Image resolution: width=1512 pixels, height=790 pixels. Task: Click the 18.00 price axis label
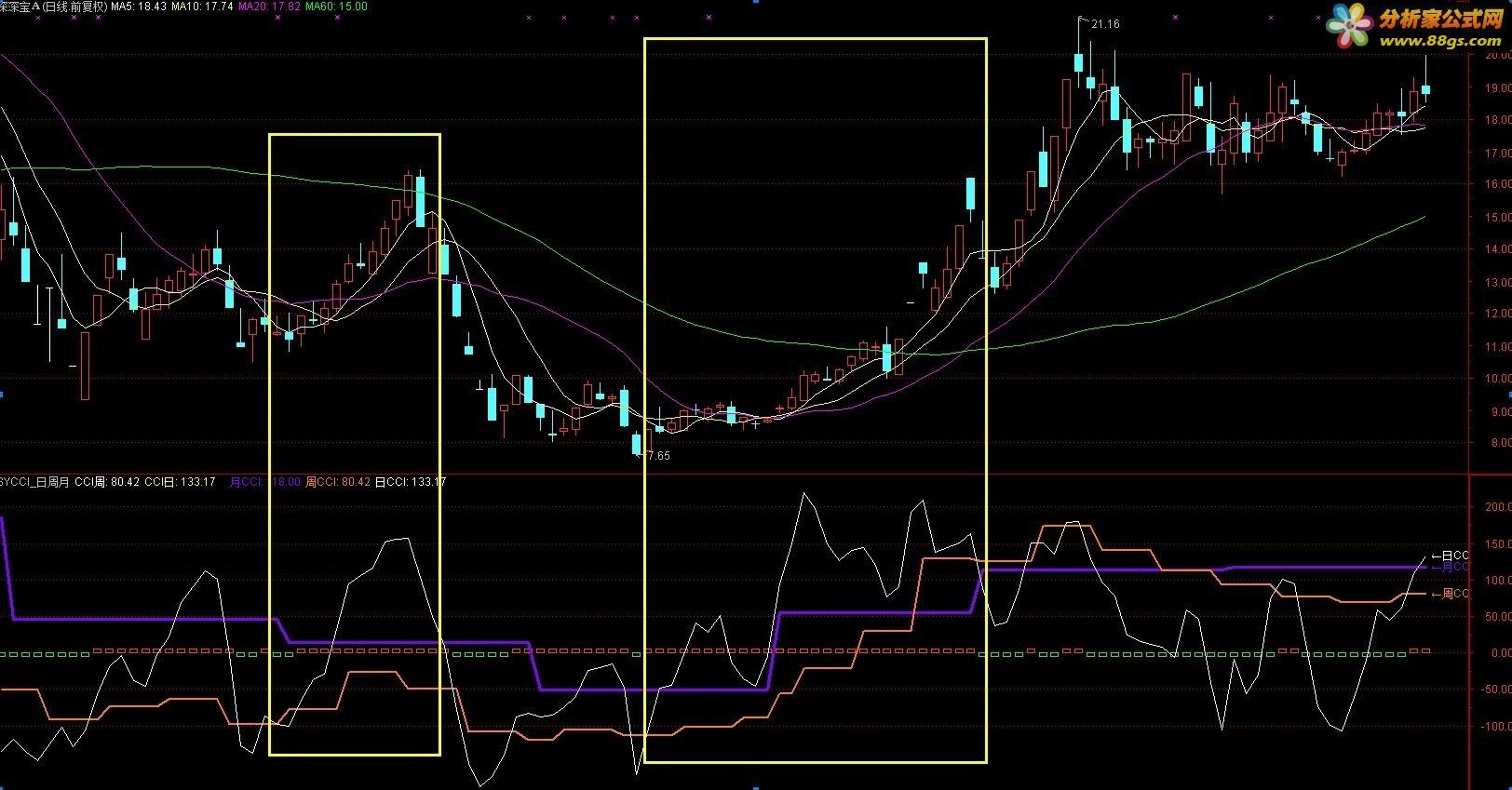pos(1498,120)
